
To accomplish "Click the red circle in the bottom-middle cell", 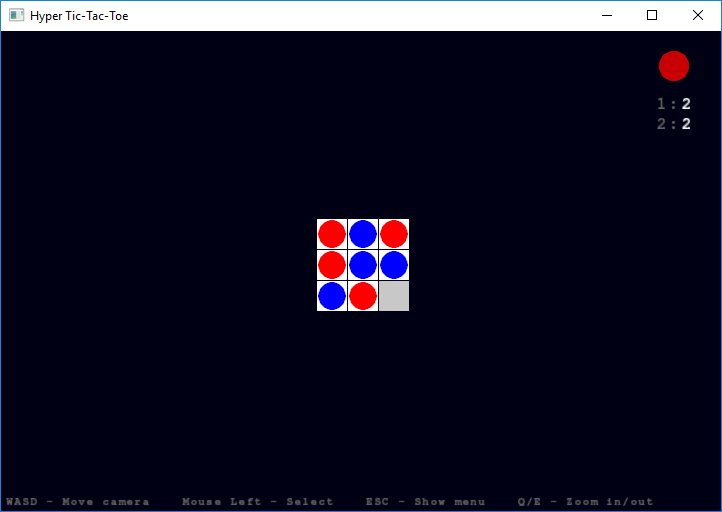I will tap(363, 296).
